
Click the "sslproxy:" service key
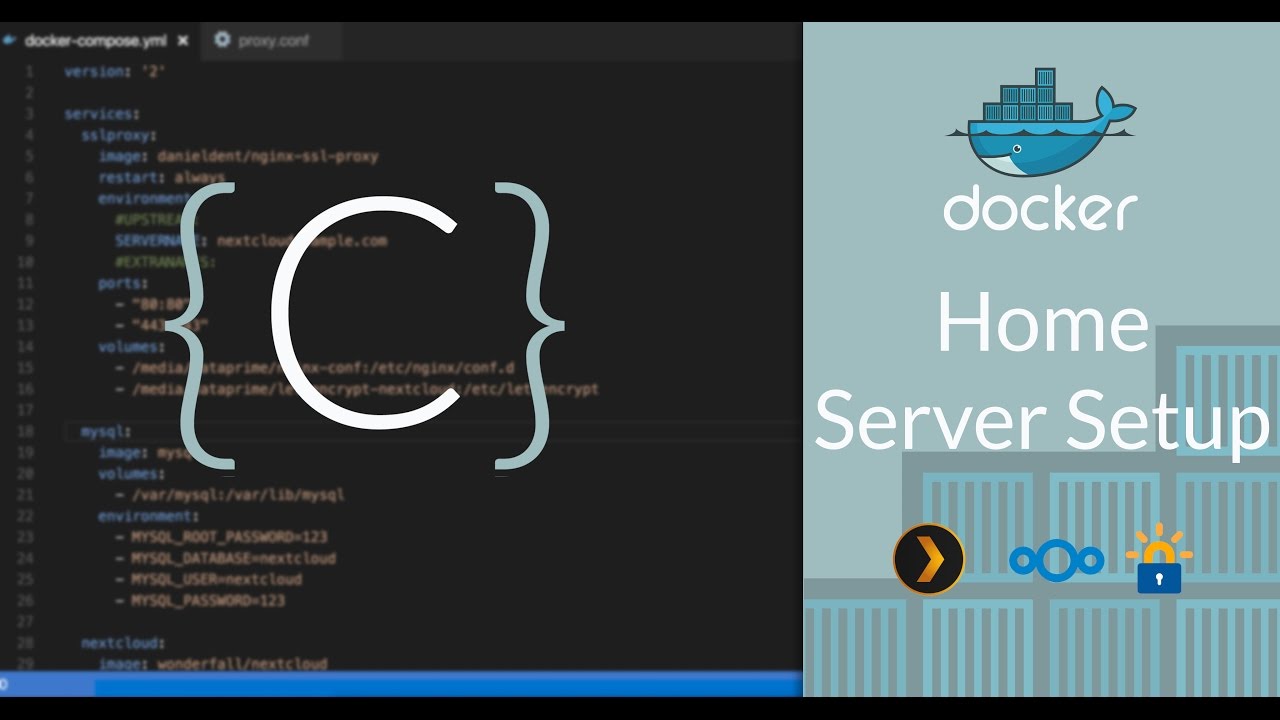120,135
